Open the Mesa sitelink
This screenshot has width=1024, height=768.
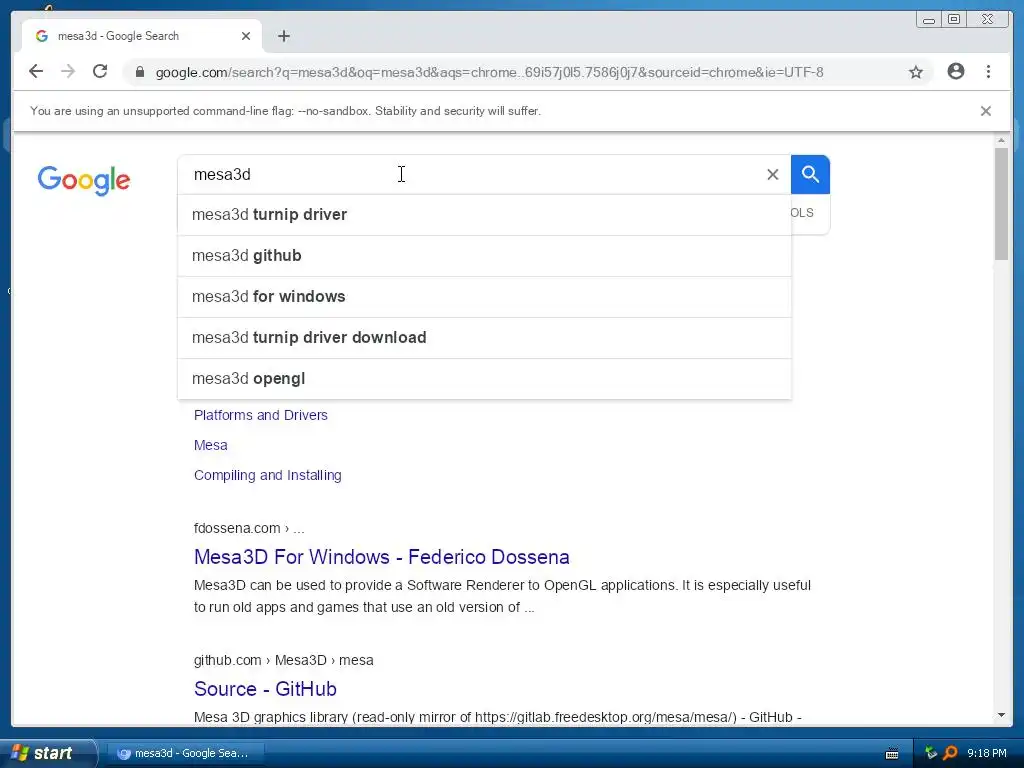210,445
